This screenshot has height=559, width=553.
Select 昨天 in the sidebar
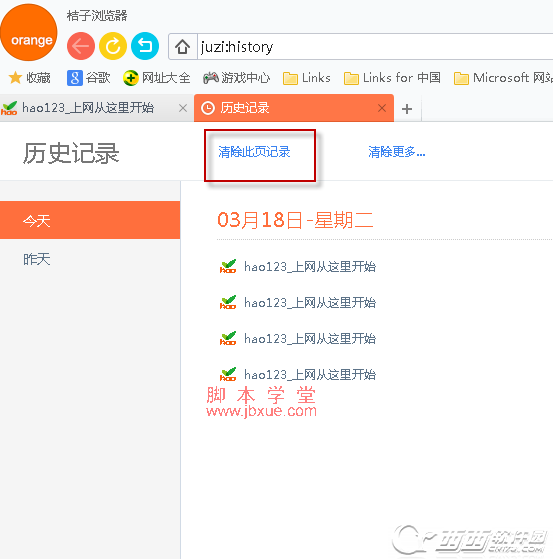(x=90, y=259)
